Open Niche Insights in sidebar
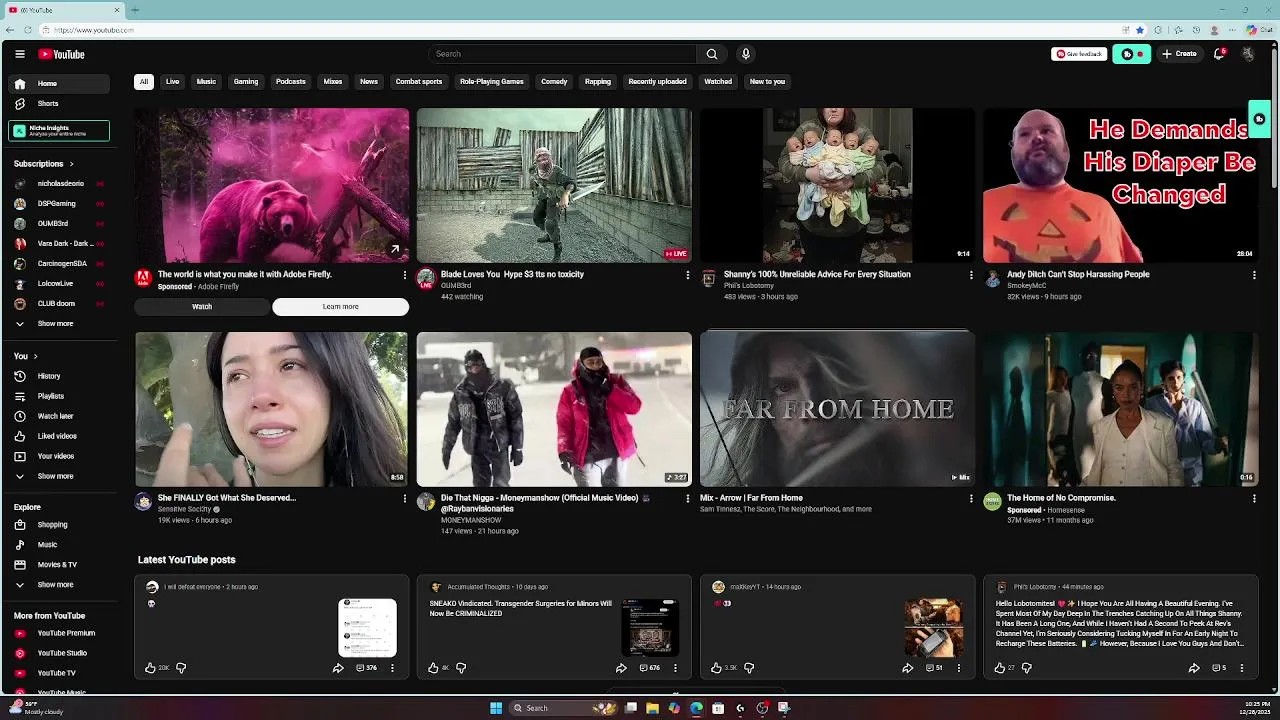This screenshot has width=1280, height=720. pos(59,131)
